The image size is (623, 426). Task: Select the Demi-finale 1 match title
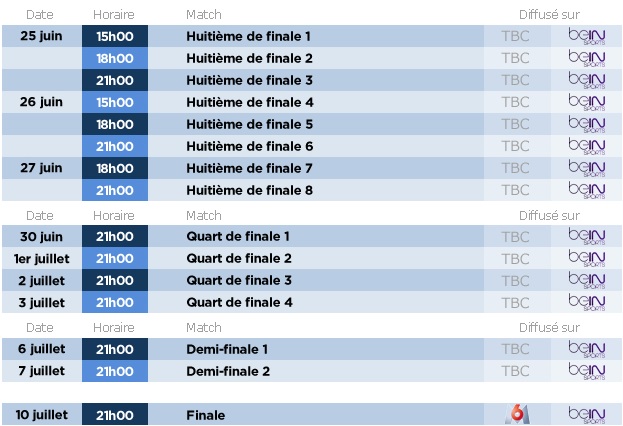227,349
